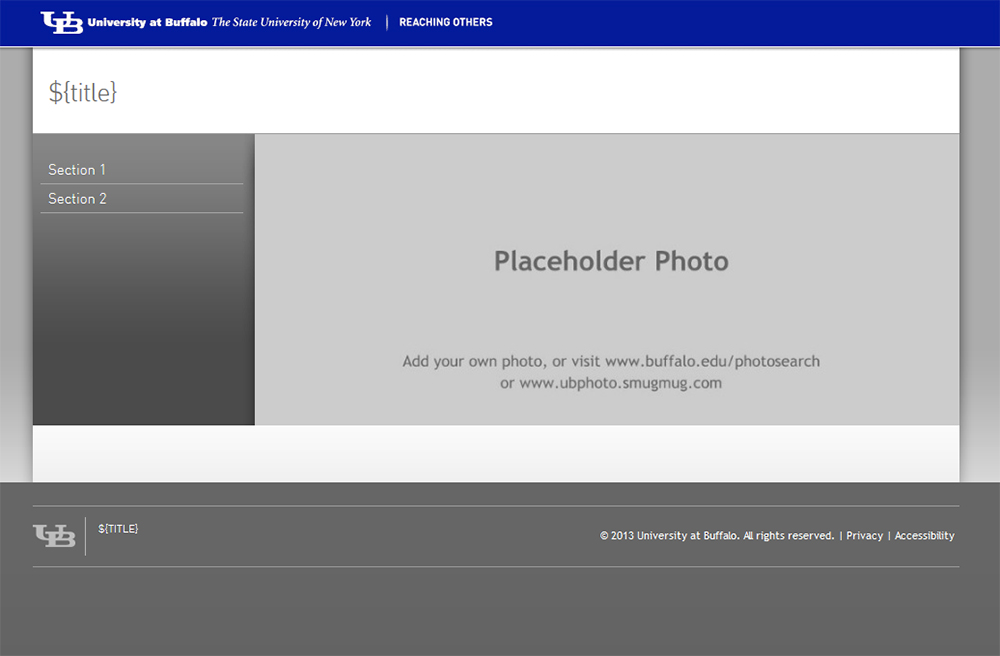This screenshot has width=1000, height=656.
Task: Click the © 2013 University at Buffalo text
Action: point(669,536)
